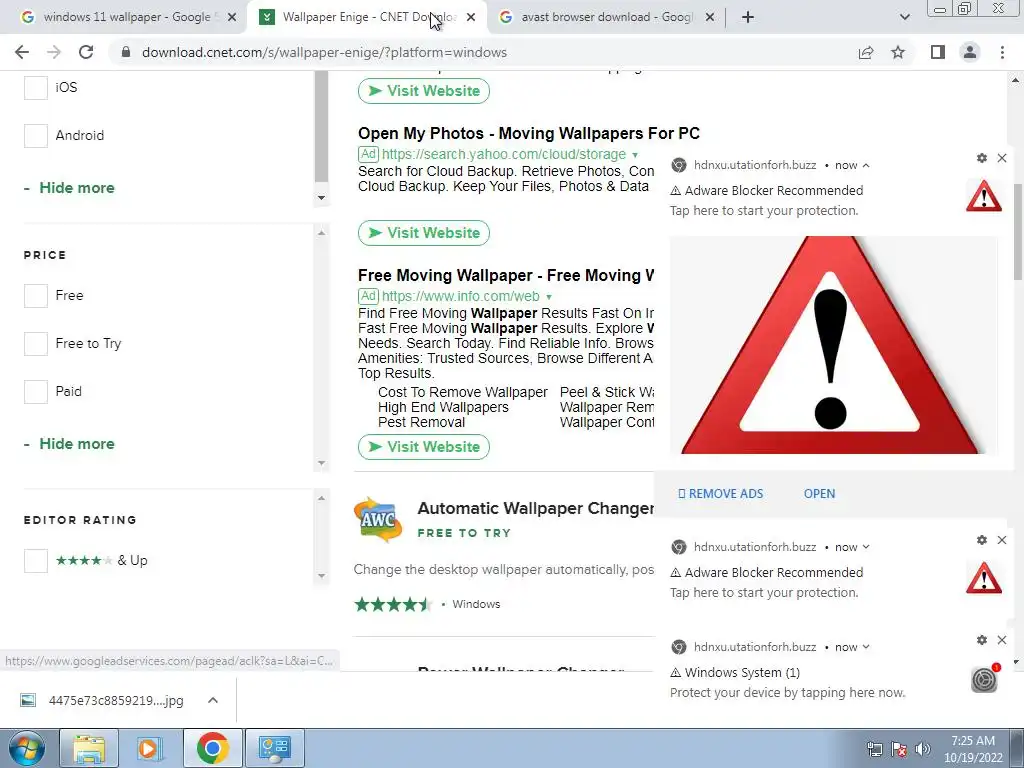Click the platform filter list scrollbar

click(321, 127)
